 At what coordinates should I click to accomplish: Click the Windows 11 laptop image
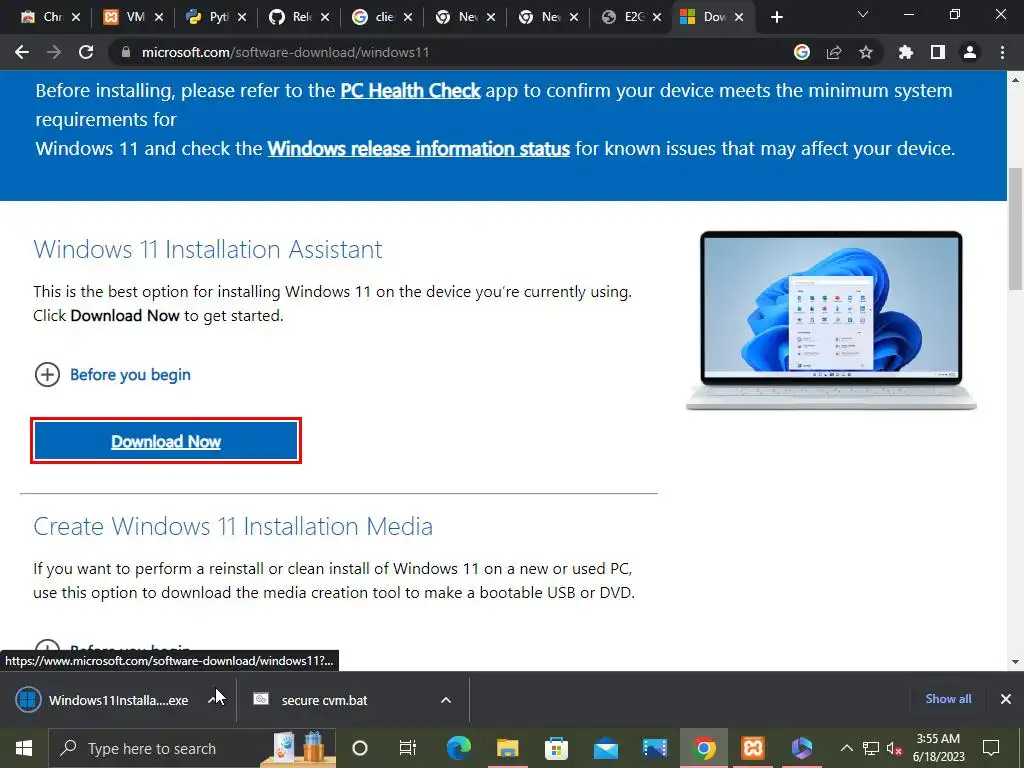pos(831,320)
